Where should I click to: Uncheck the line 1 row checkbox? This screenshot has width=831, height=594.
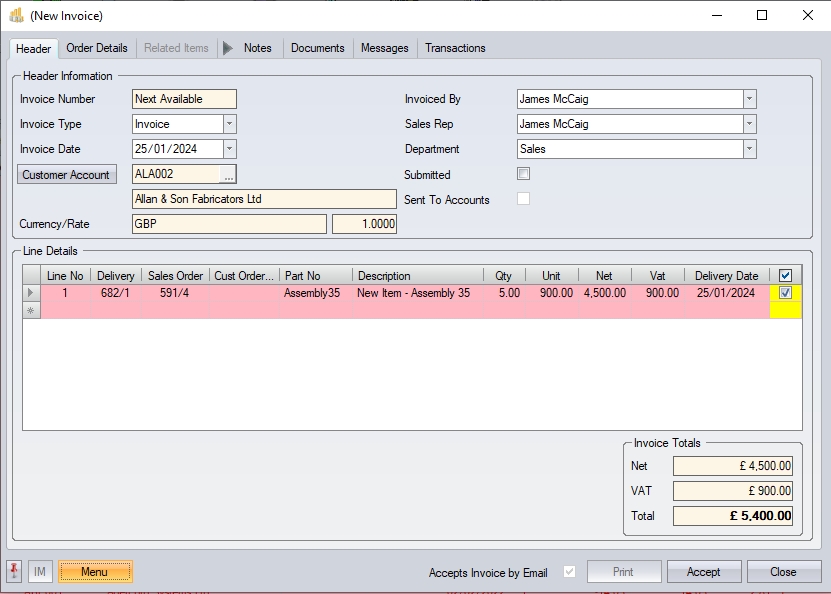[x=785, y=293]
